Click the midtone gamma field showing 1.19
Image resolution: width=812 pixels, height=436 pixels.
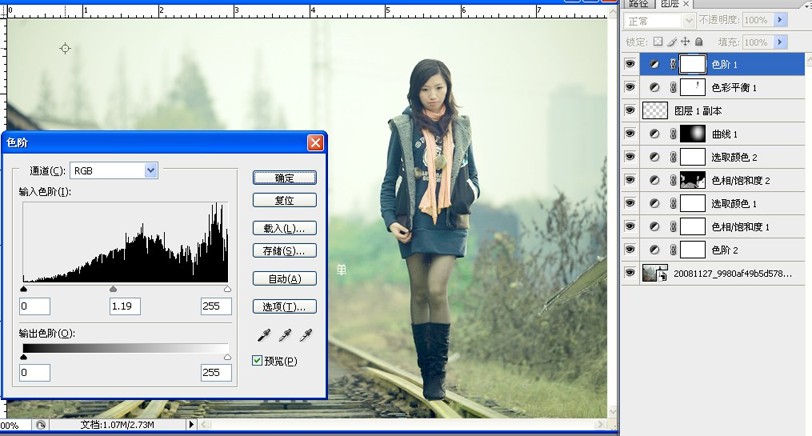click(125, 306)
